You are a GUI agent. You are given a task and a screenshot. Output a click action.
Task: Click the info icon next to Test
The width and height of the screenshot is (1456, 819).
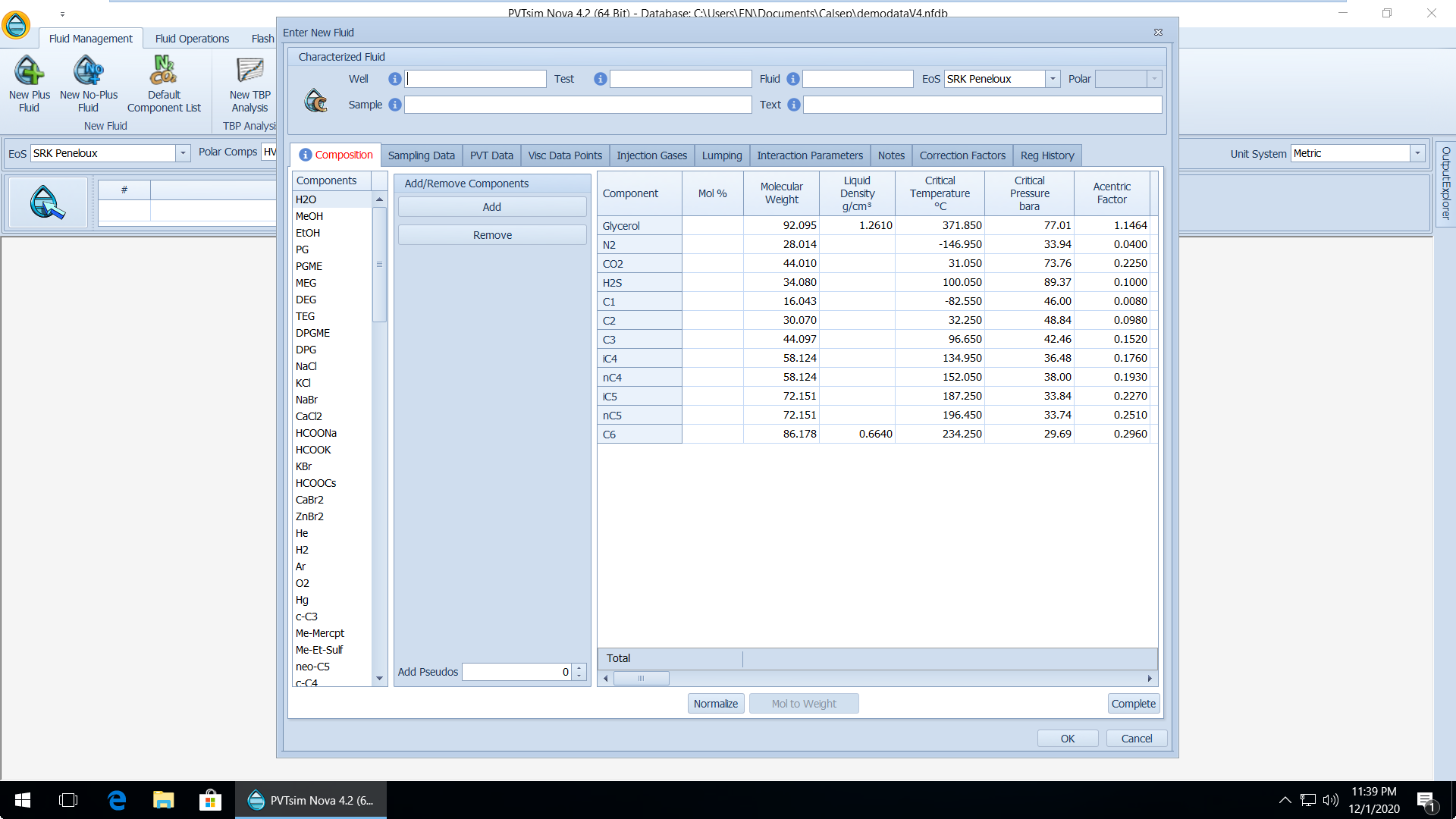pyautogui.click(x=600, y=79)
